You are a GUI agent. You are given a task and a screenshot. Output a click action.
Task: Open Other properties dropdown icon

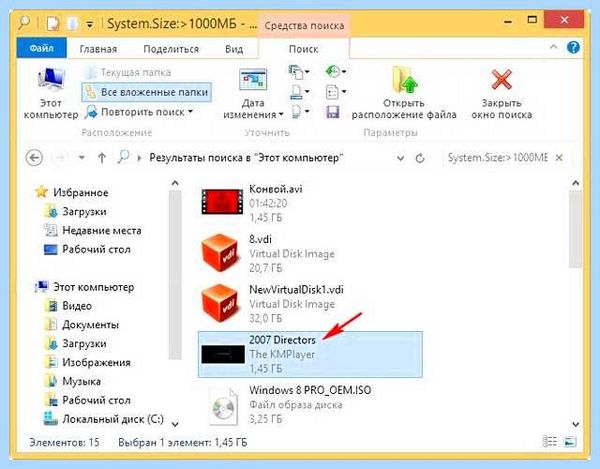coord(300,112)
